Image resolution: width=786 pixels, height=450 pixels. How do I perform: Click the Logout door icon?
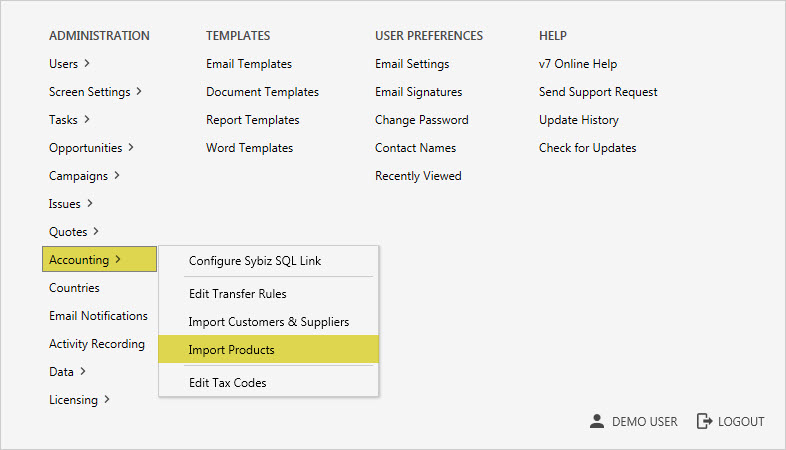704,421
